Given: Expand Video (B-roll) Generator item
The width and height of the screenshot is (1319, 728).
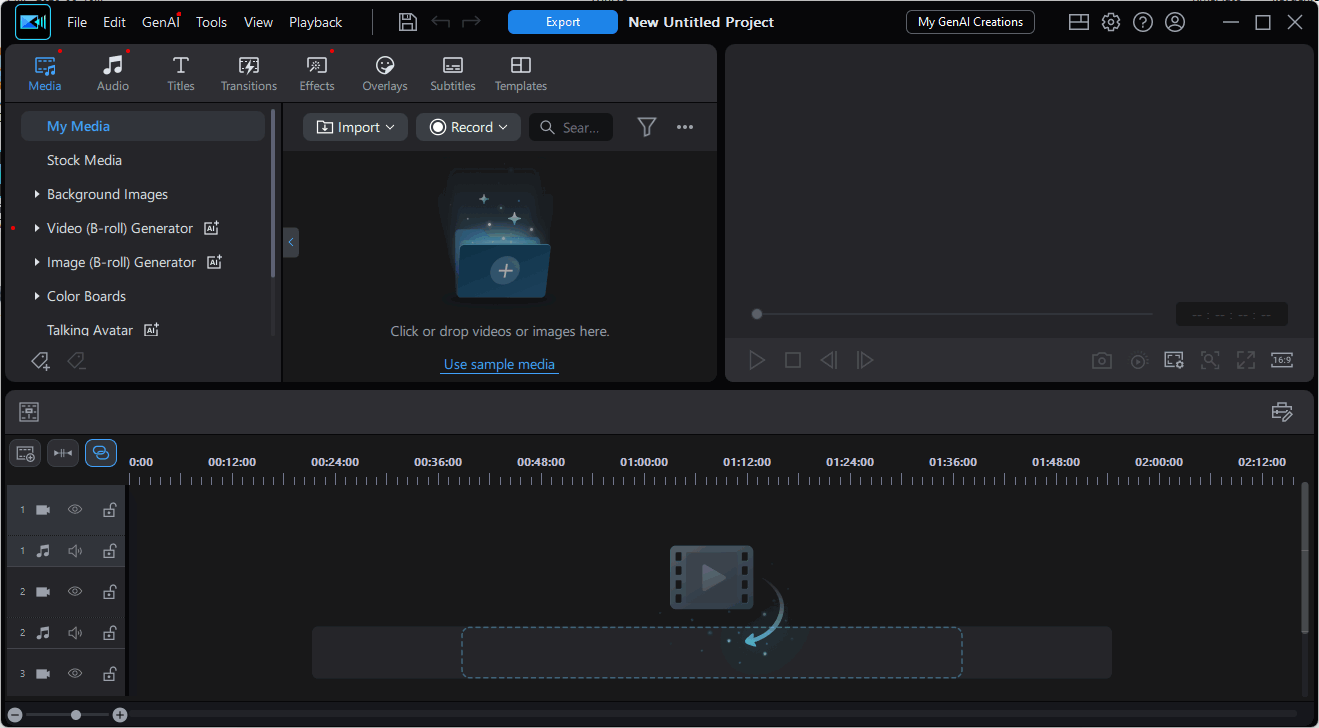Looking at the screenshot, I should point(37,228).
